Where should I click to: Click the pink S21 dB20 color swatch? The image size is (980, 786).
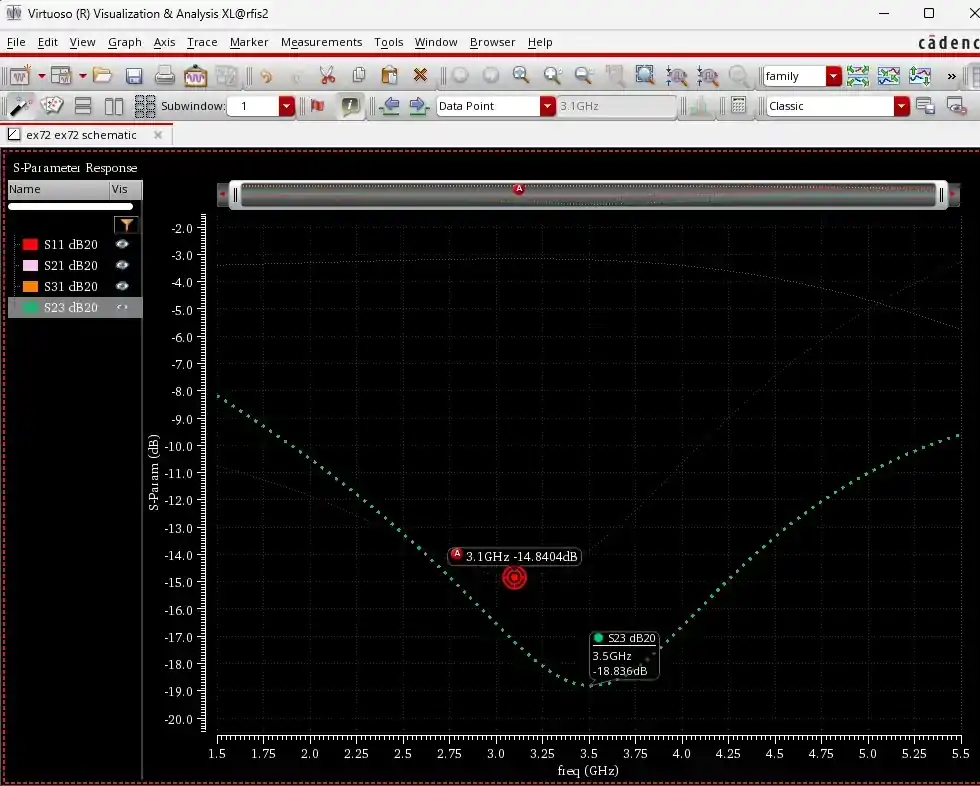coord(30,265)
